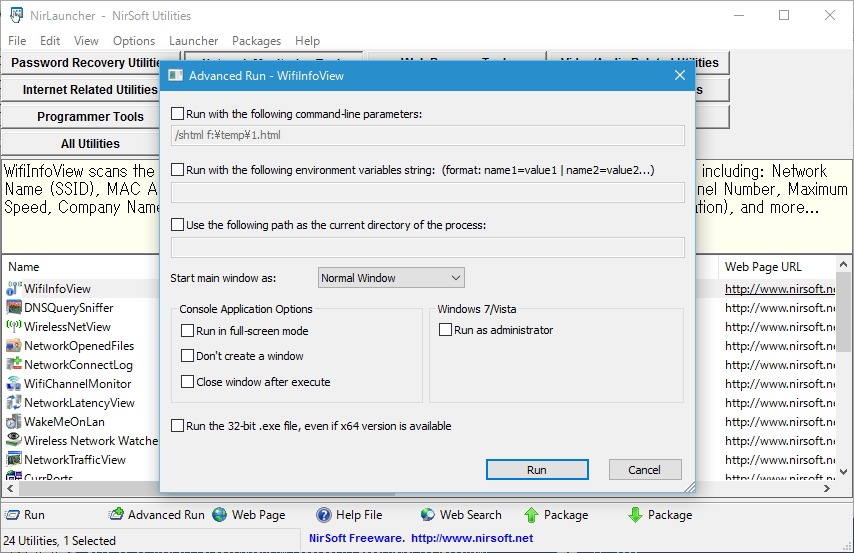The width and height of the screenshot is (854, 553).
Task: Enable running with command-line parameters
Action: pos(177,113)
